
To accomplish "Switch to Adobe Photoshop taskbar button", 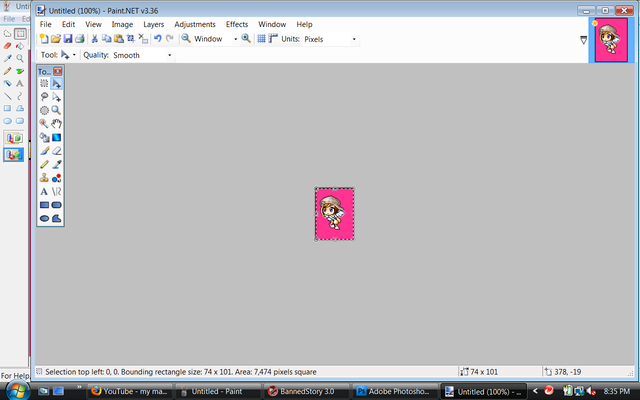I will 394,391.
